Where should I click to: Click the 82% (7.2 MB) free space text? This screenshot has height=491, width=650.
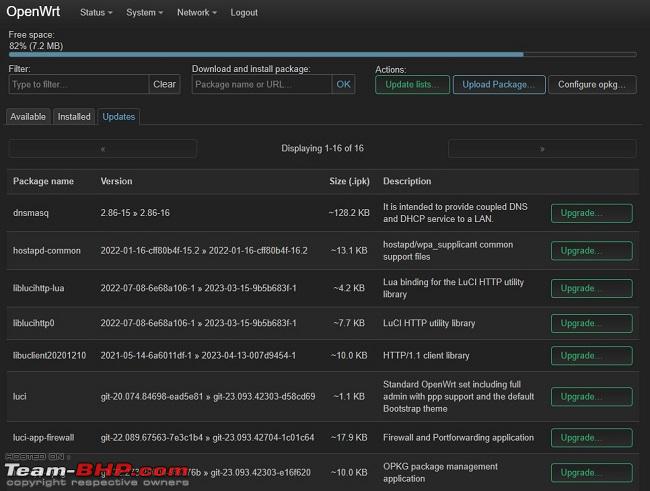point(36,46)
